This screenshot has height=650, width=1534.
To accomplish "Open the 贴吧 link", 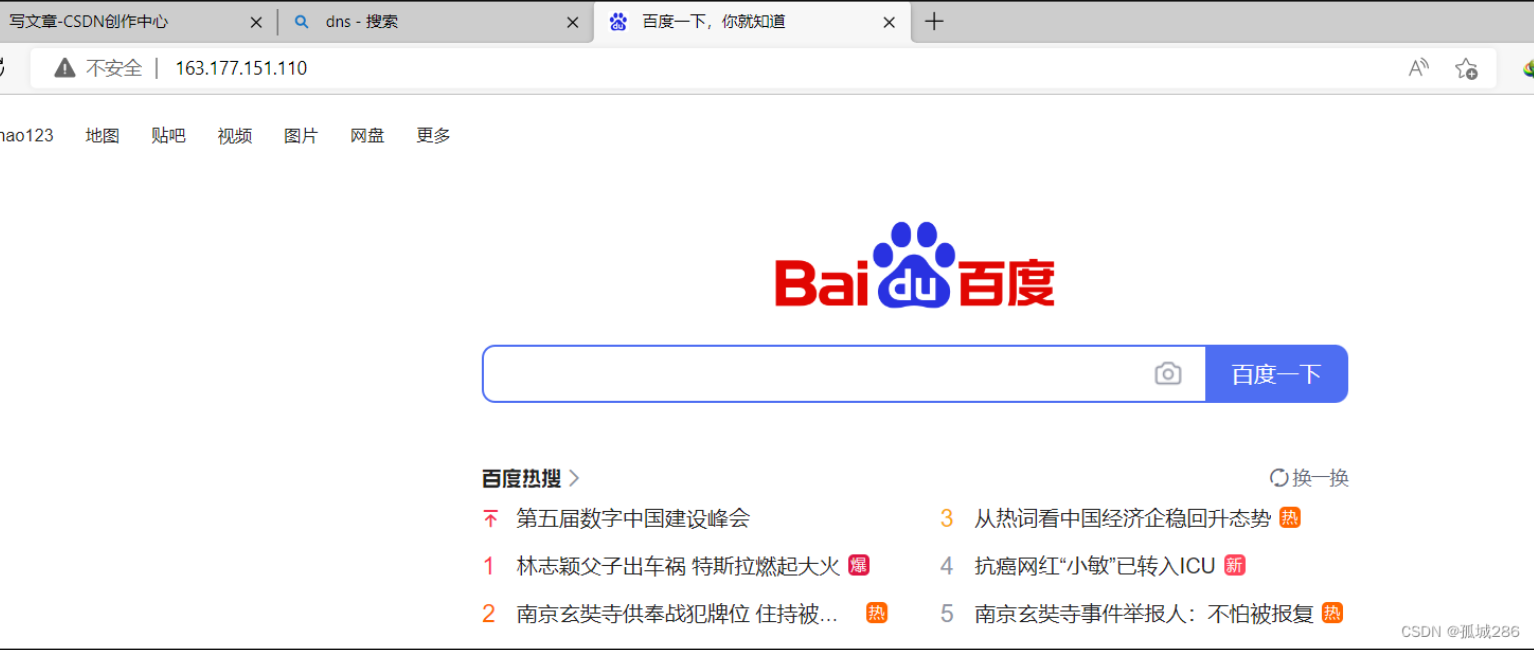I will click(x=169, y=135).
